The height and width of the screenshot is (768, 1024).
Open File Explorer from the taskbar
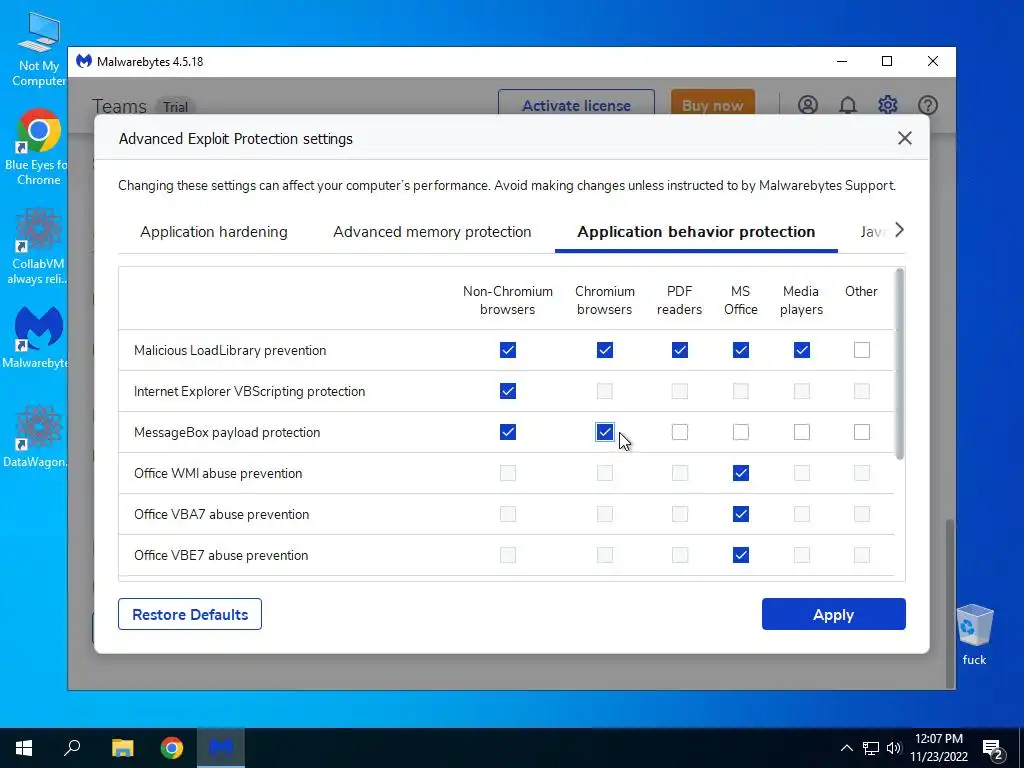click(x=122, y=748)
